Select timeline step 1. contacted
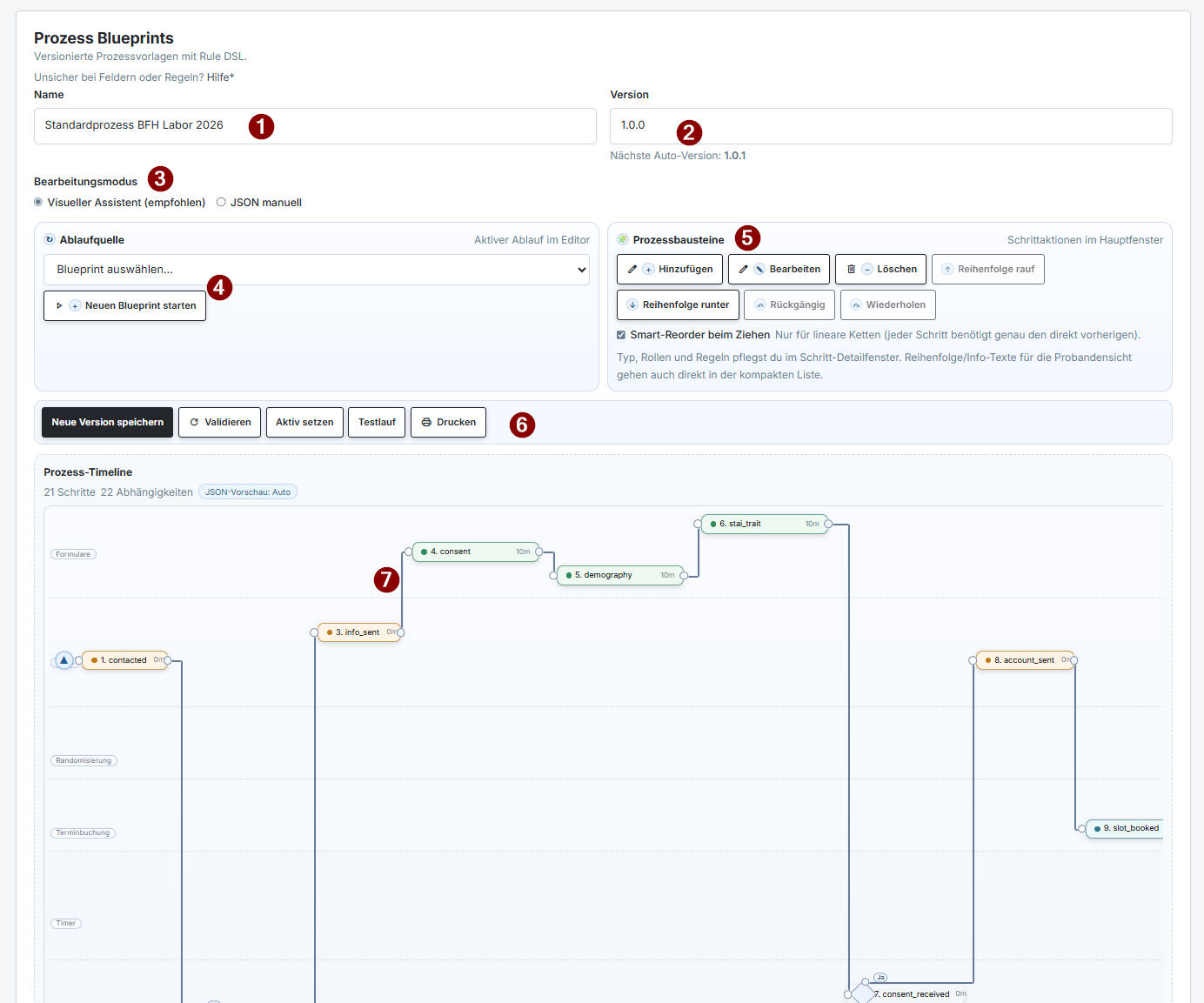This screenshot has width=1204, height=1003. pyautogui.click(x=124, y=660)
